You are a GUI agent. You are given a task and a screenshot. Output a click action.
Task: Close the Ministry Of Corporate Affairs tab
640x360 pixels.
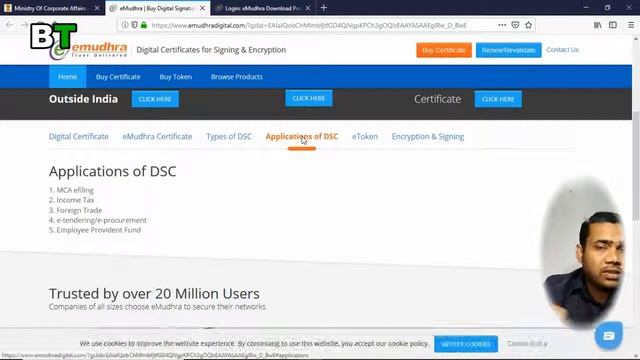(x=97, y=8)
